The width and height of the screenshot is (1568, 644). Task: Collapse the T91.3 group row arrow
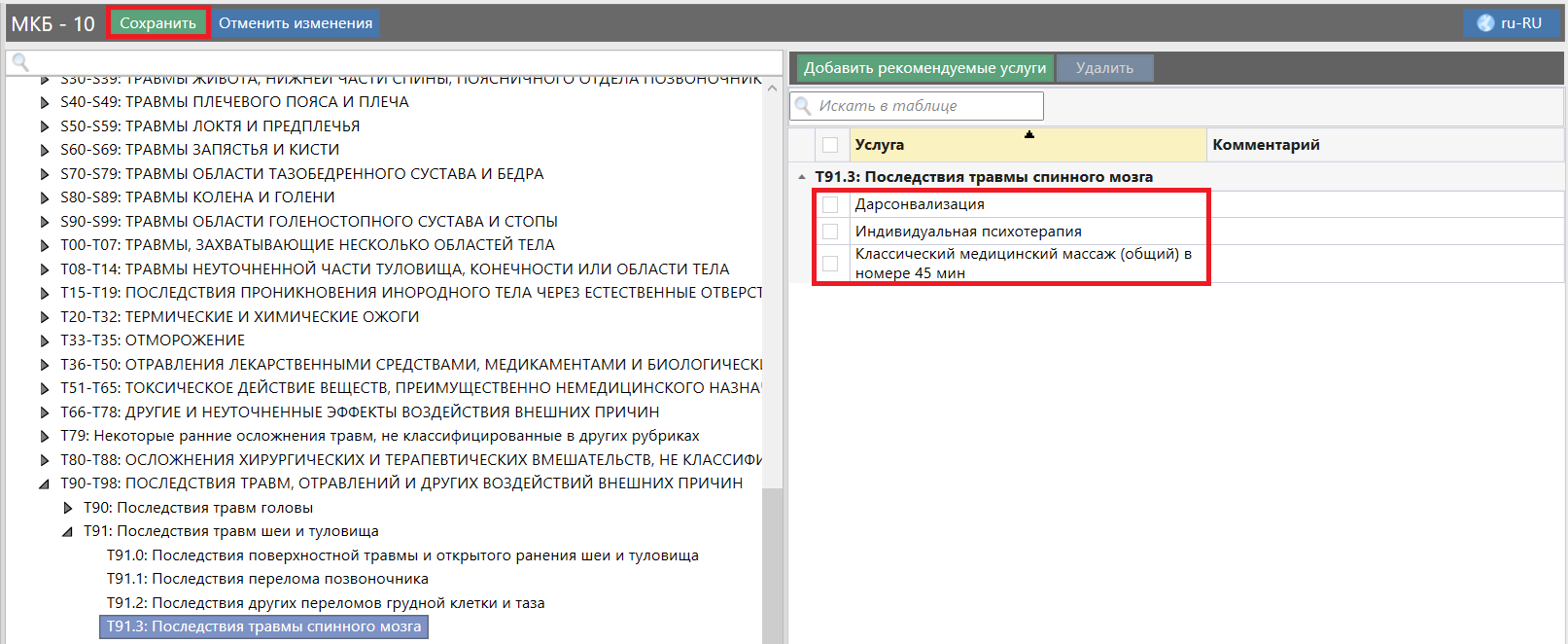pos(802,177)
